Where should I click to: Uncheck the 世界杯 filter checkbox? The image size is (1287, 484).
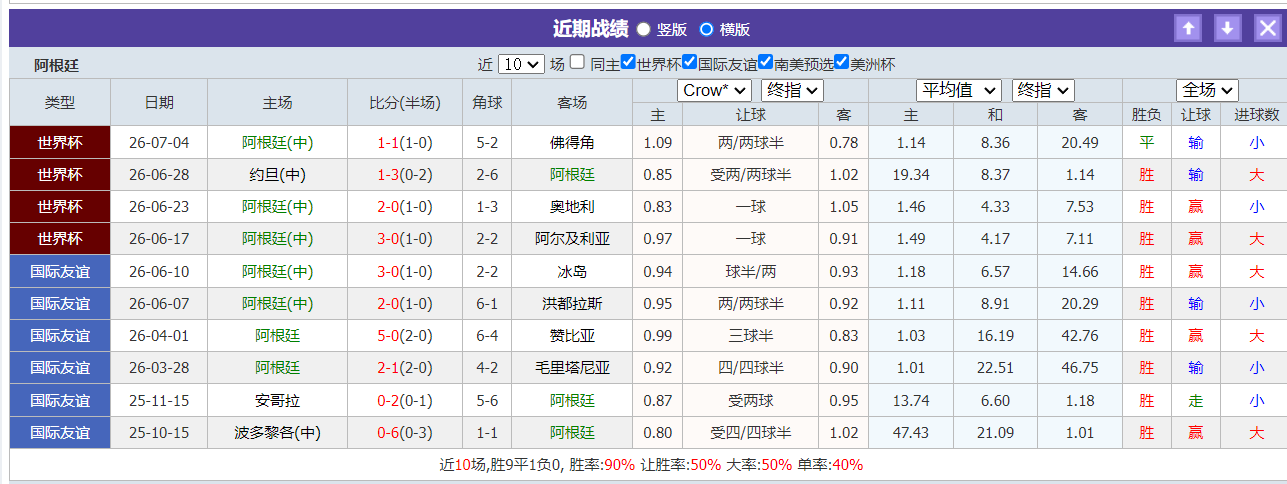click(x=628, y=62)
